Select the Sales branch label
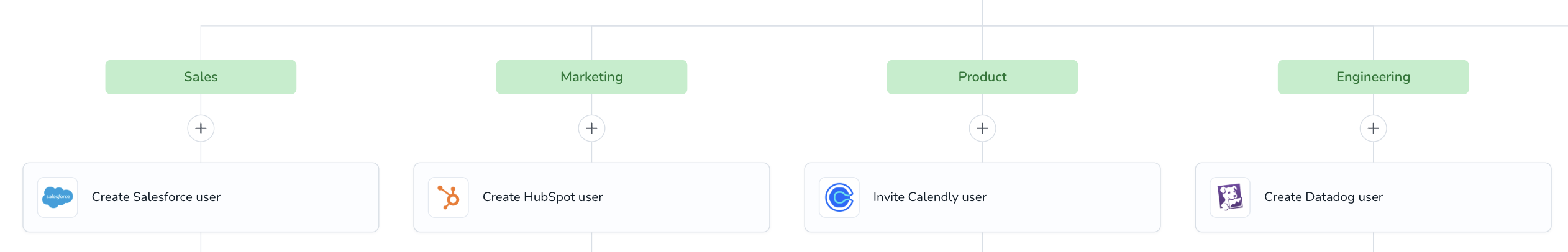Viewport: 1568px width, 252px height. click(201, 77)
